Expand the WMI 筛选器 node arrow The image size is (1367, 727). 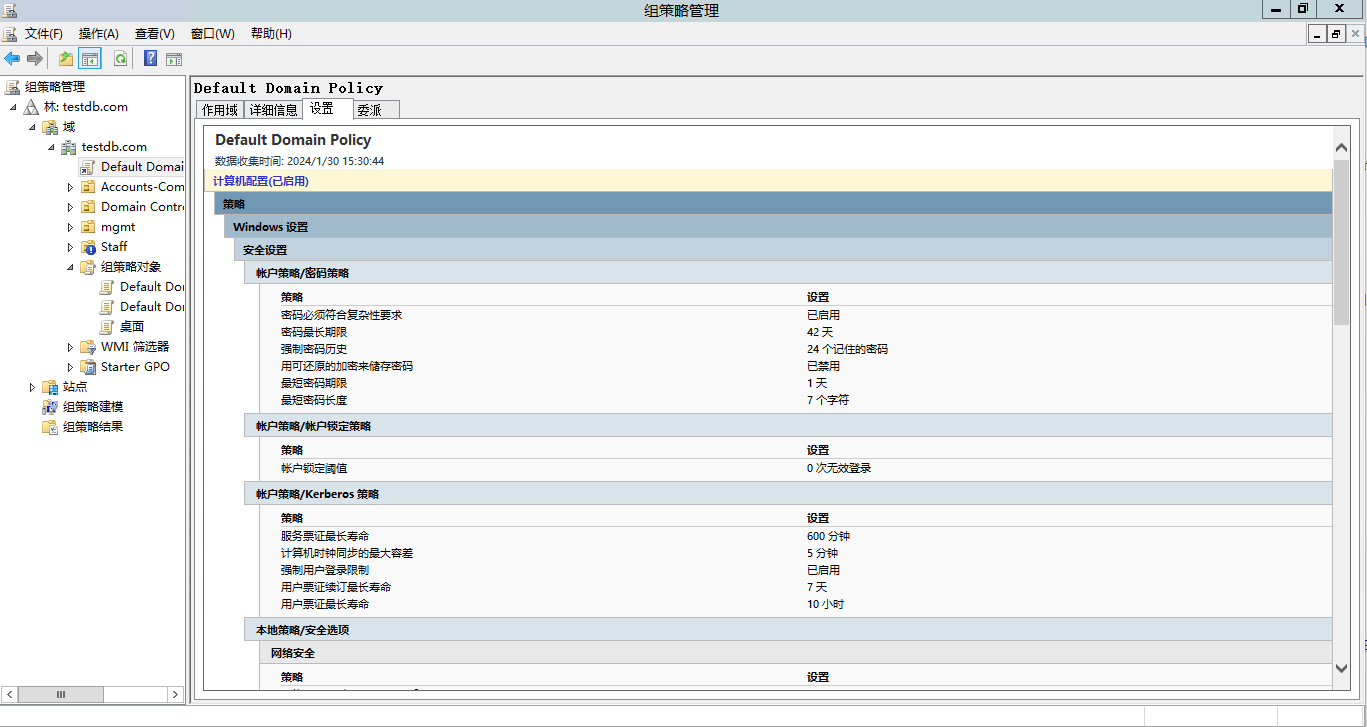tap(70, 347)
